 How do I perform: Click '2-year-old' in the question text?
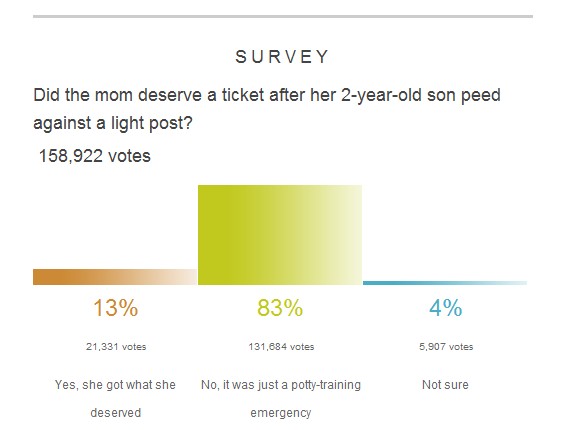pyautogui.click(x=381, y=95)
